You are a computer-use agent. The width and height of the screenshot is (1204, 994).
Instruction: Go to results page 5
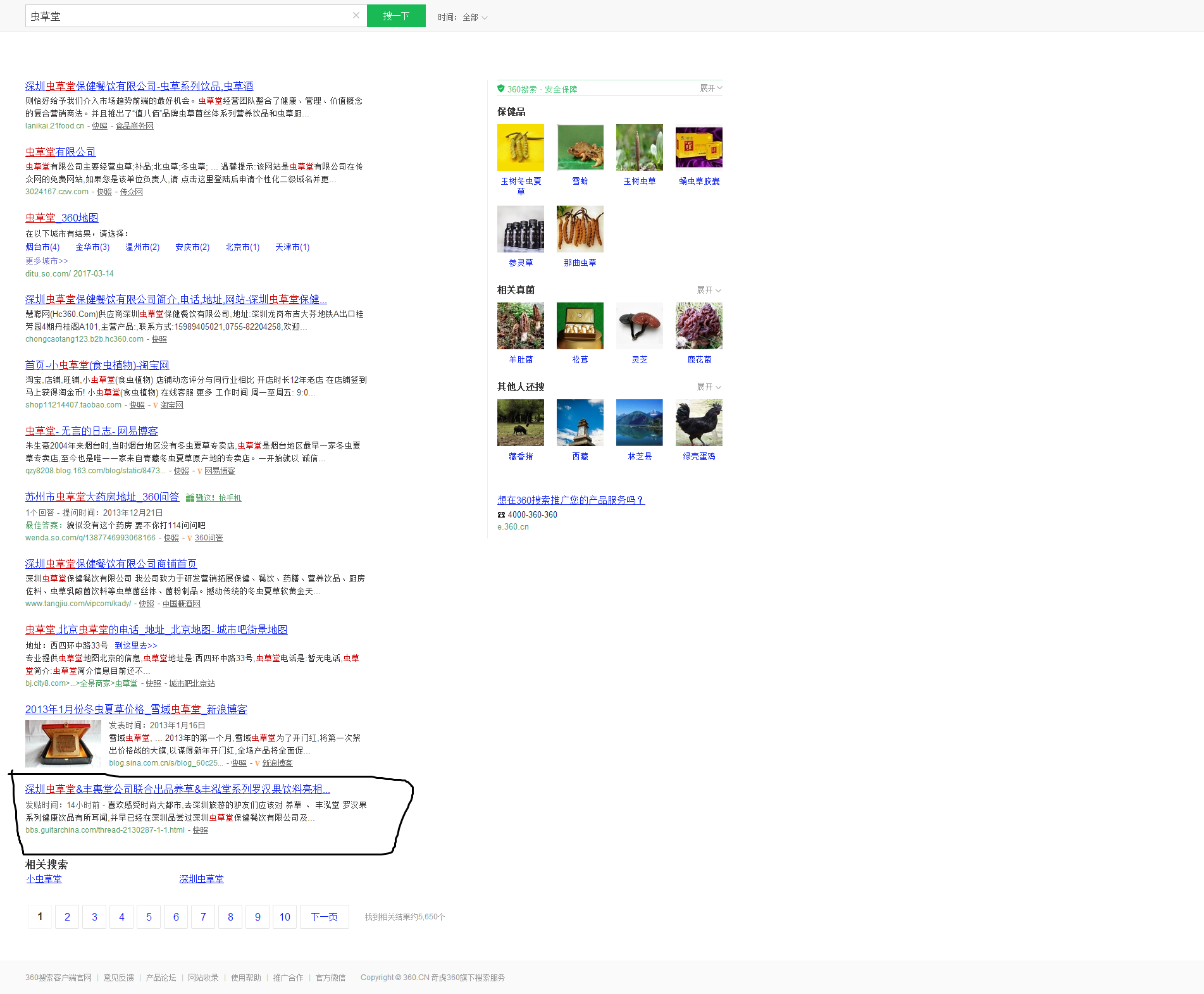point(149,917)
